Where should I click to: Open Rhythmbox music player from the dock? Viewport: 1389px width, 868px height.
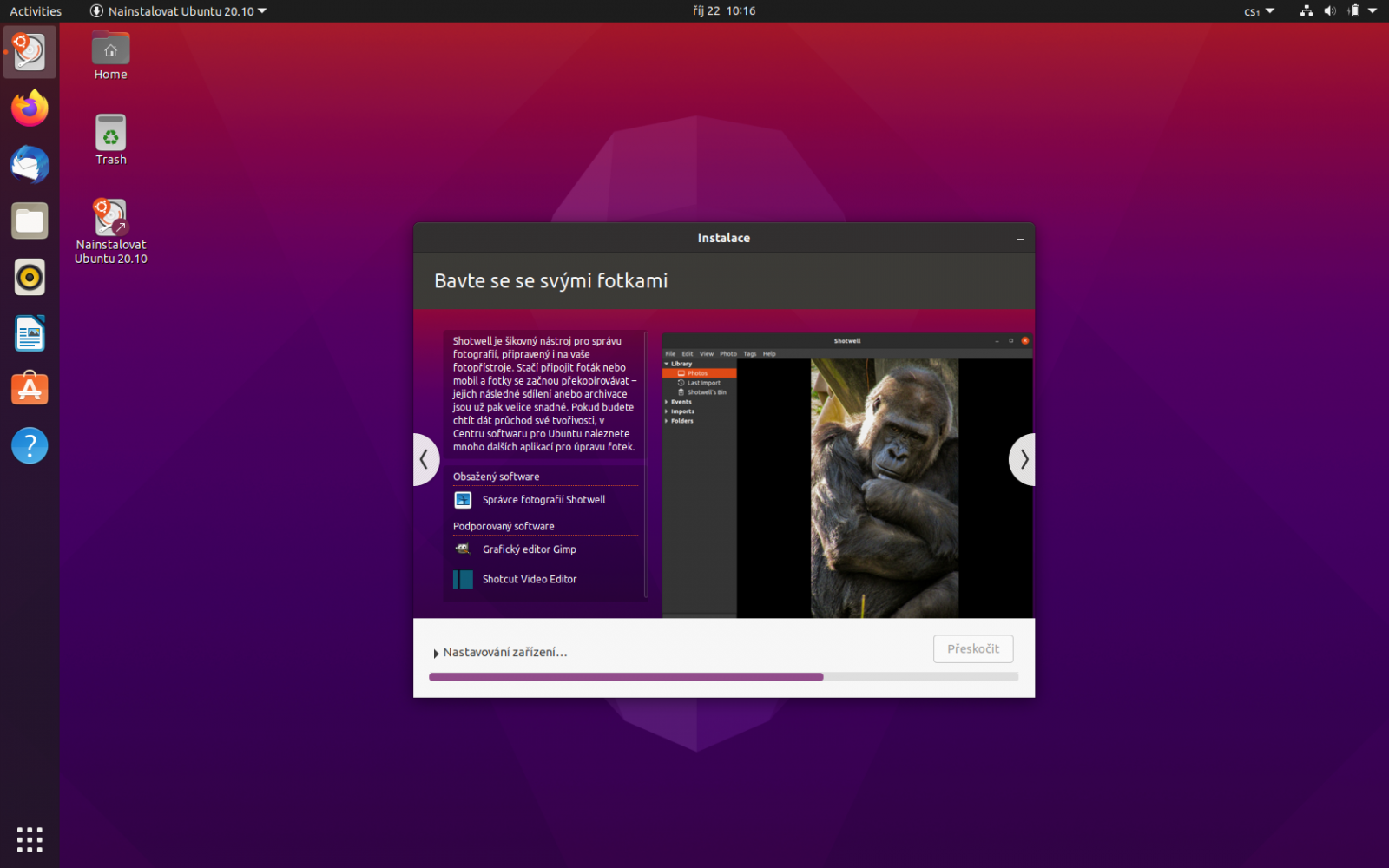click(29, 277)
